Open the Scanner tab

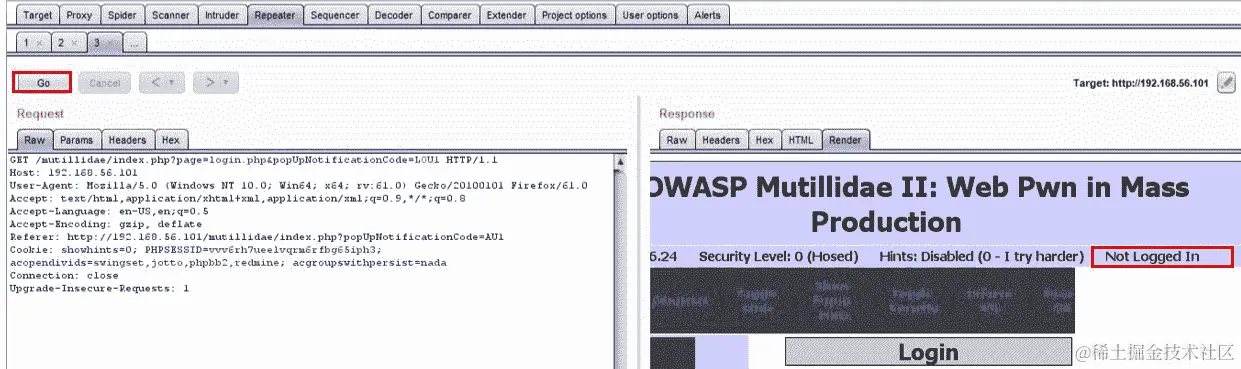coord(171,15)
